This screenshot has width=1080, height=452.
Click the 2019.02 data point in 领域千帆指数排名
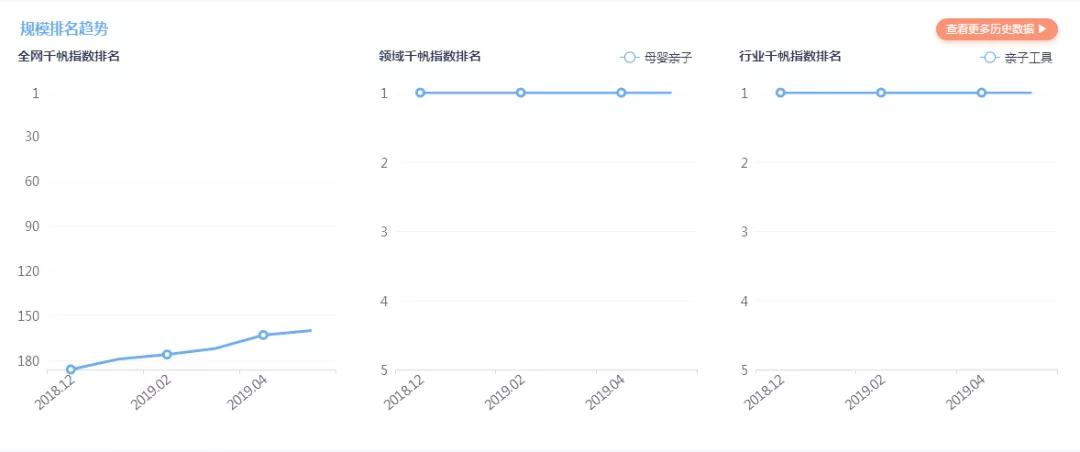[x=521, y=93]
